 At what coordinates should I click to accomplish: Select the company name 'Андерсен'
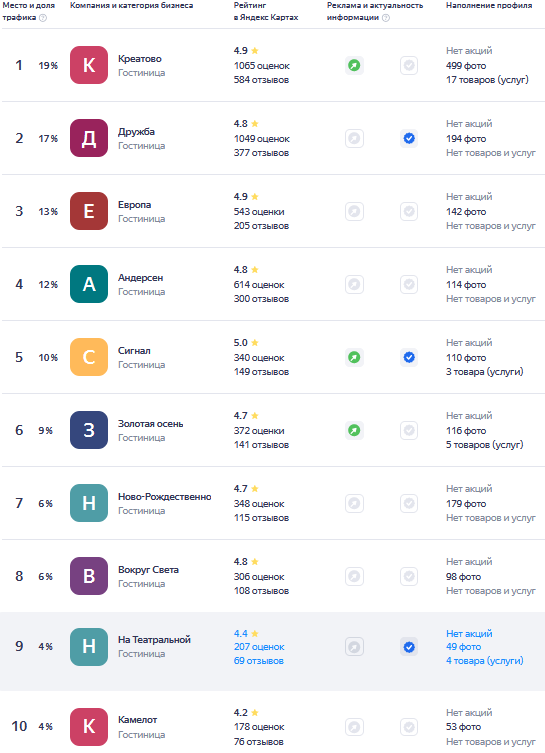click(141, 278)
